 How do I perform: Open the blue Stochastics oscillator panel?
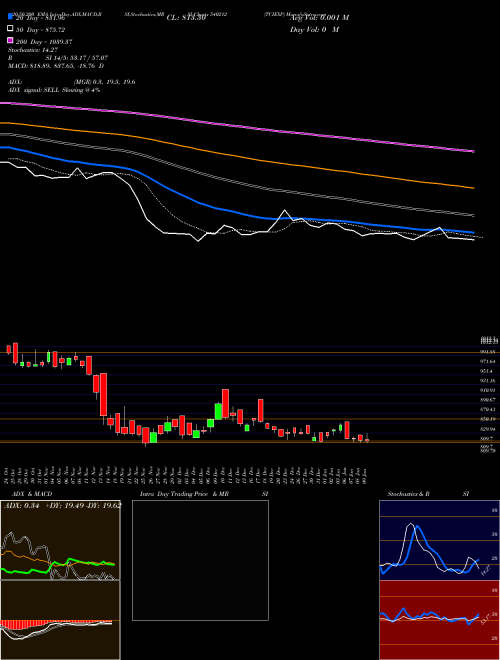(x=439, y=540)
